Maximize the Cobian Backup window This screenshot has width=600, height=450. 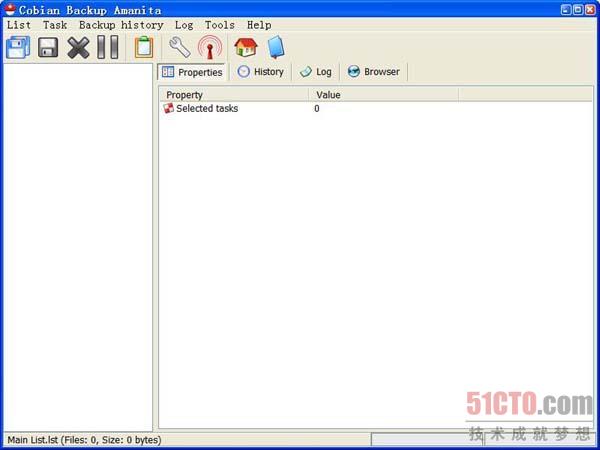click(578, 10)
